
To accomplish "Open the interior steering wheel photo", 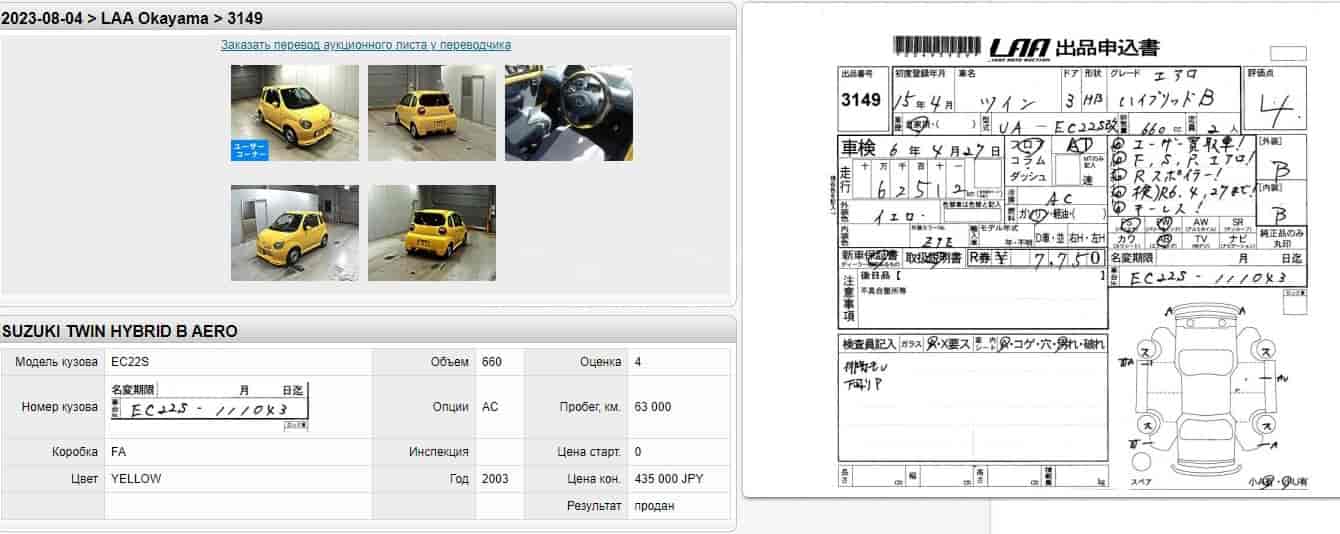I will coord(569,113).
